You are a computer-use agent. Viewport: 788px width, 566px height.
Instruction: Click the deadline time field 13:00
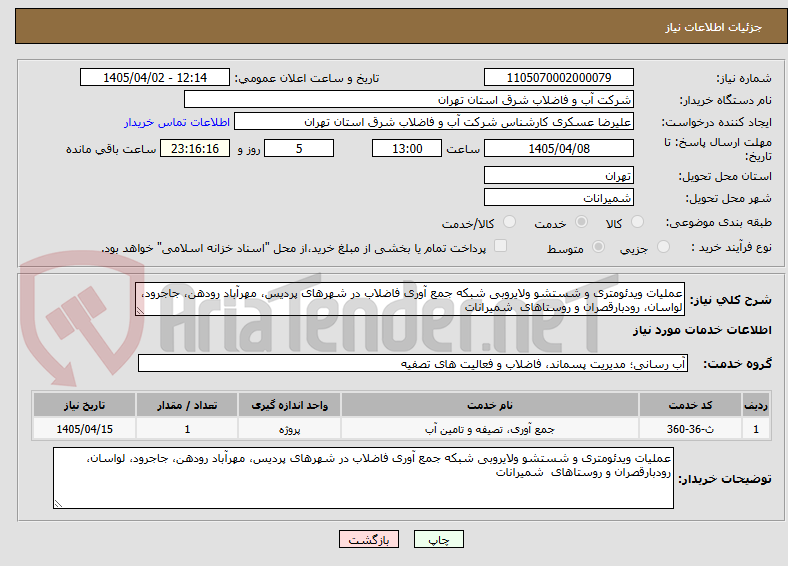tap(407, 148)
